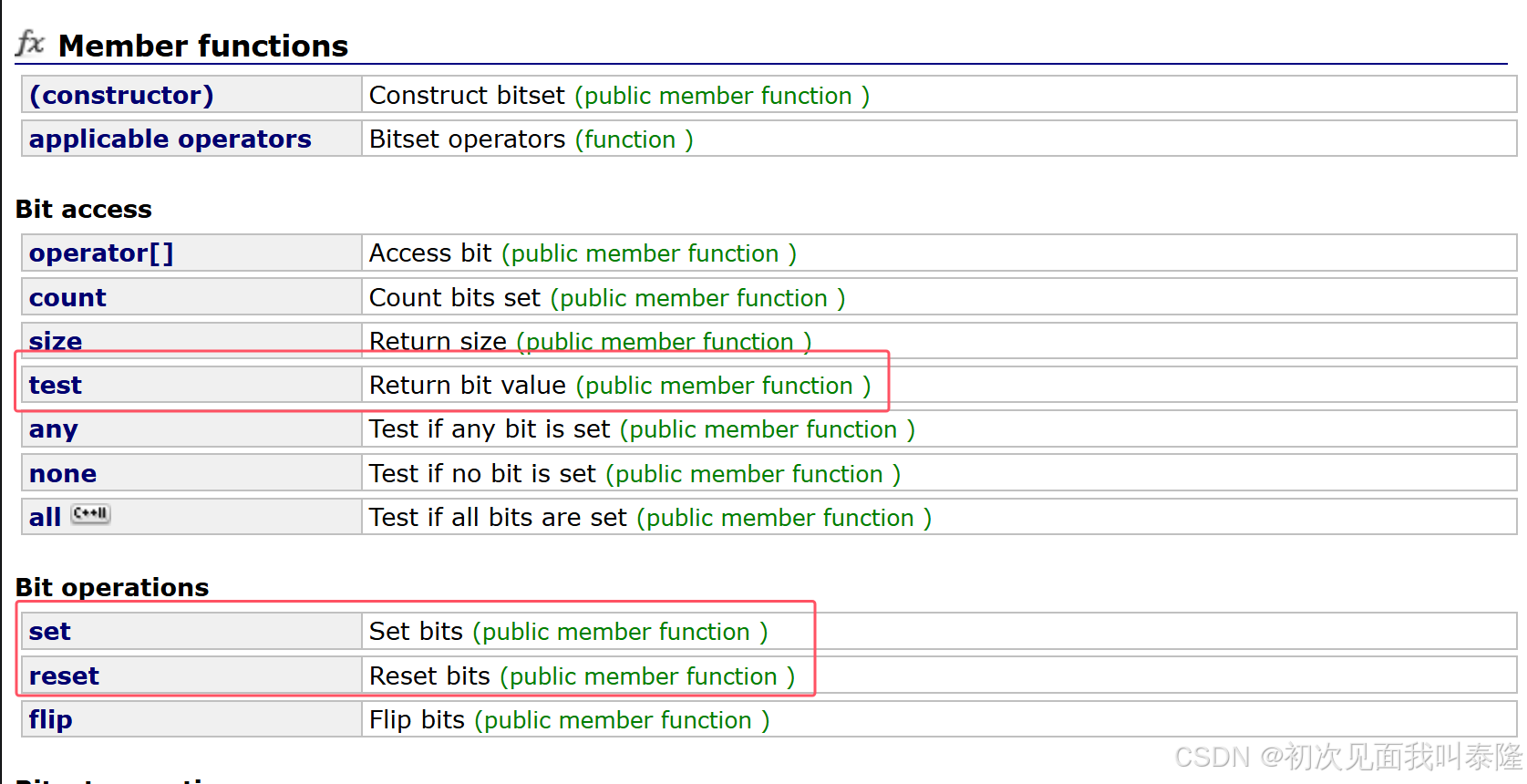1527x784 pixels.
Task: Open the all member function link
Action: point(45,517)
